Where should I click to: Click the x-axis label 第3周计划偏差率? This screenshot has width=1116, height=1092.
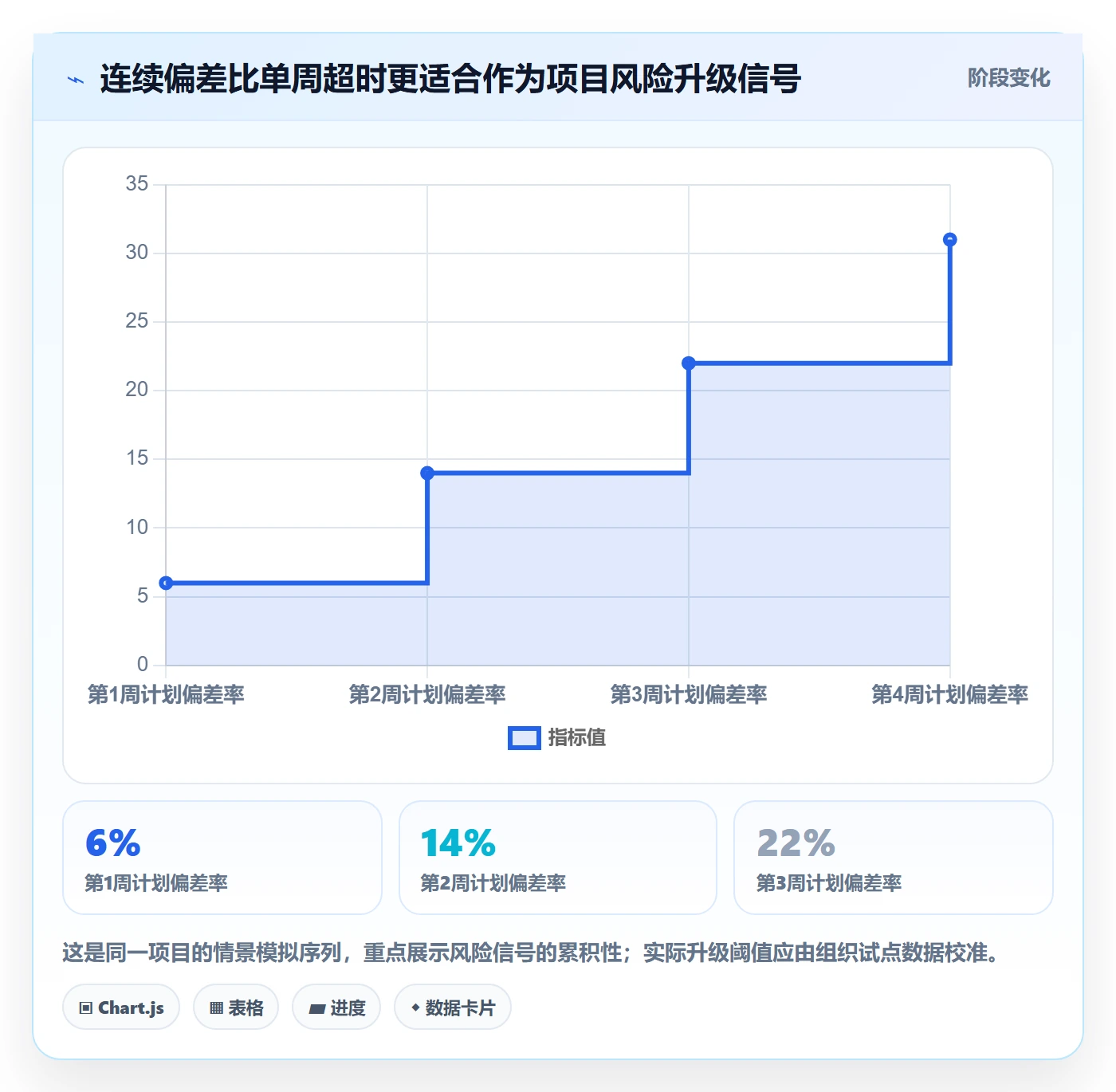[x=689, y=695]
